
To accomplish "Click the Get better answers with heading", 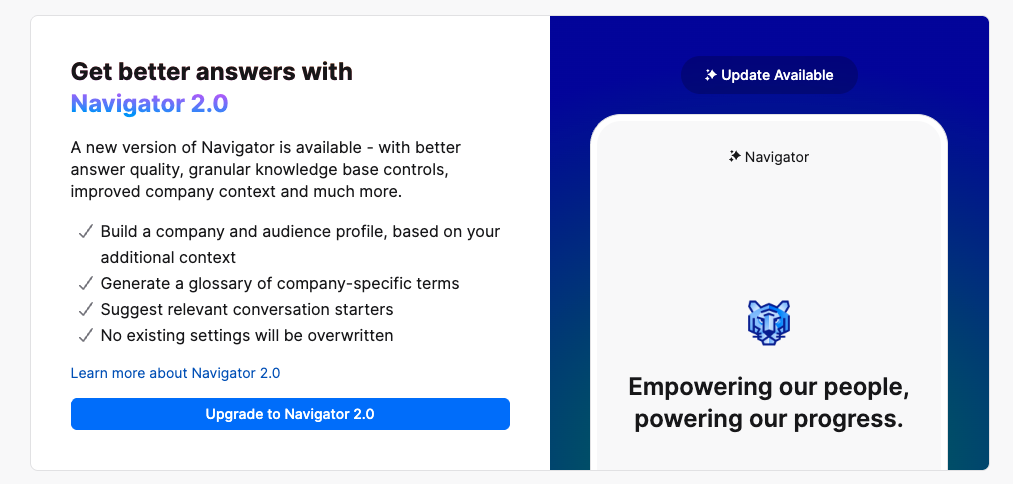I will [x=212, y=71].
